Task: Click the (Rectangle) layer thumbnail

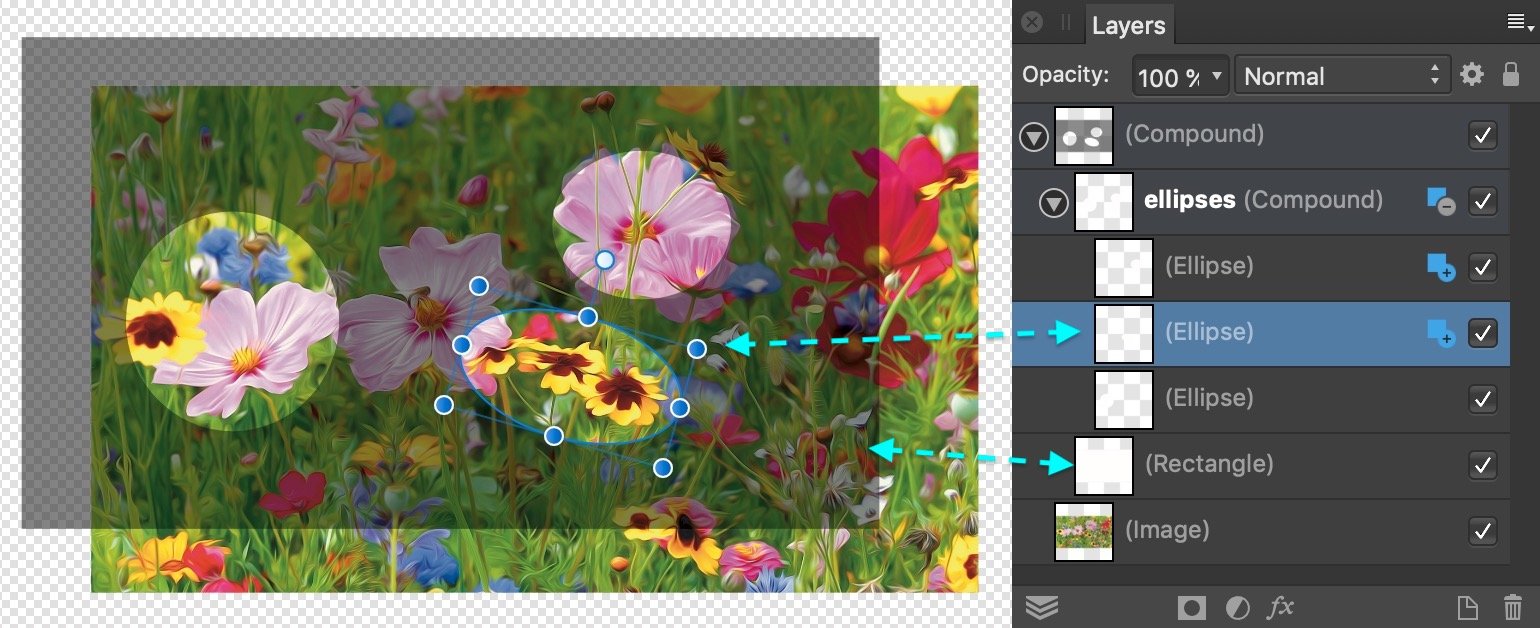Action: pos(1104,466)
